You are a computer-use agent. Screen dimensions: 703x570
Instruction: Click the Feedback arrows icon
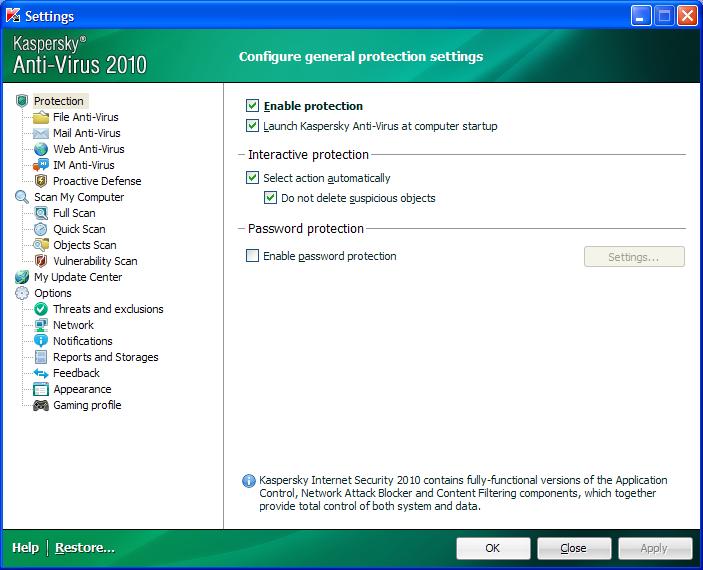[41, 373]
